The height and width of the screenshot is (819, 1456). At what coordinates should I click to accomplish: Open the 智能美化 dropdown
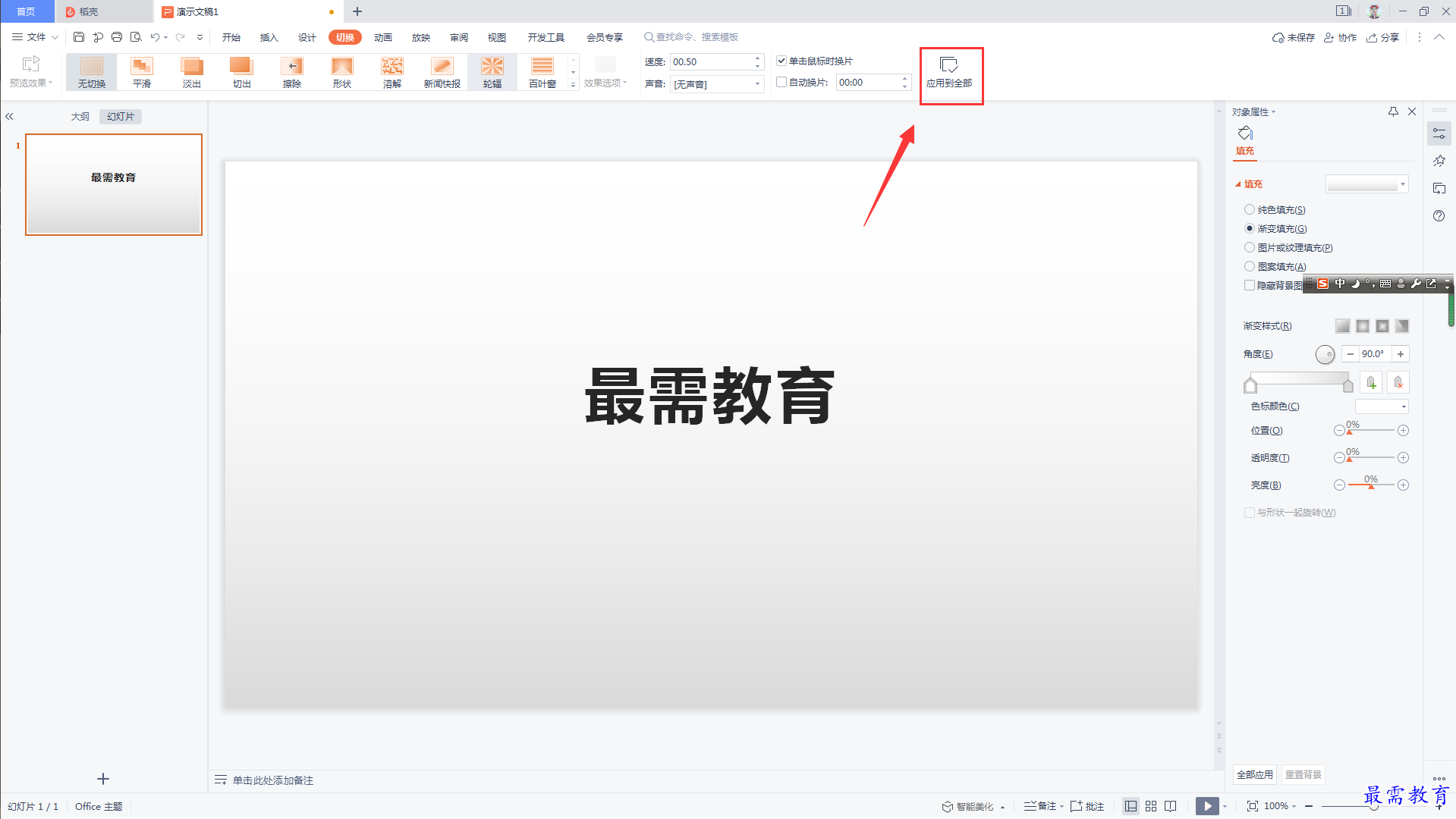(x=973, y=806)
